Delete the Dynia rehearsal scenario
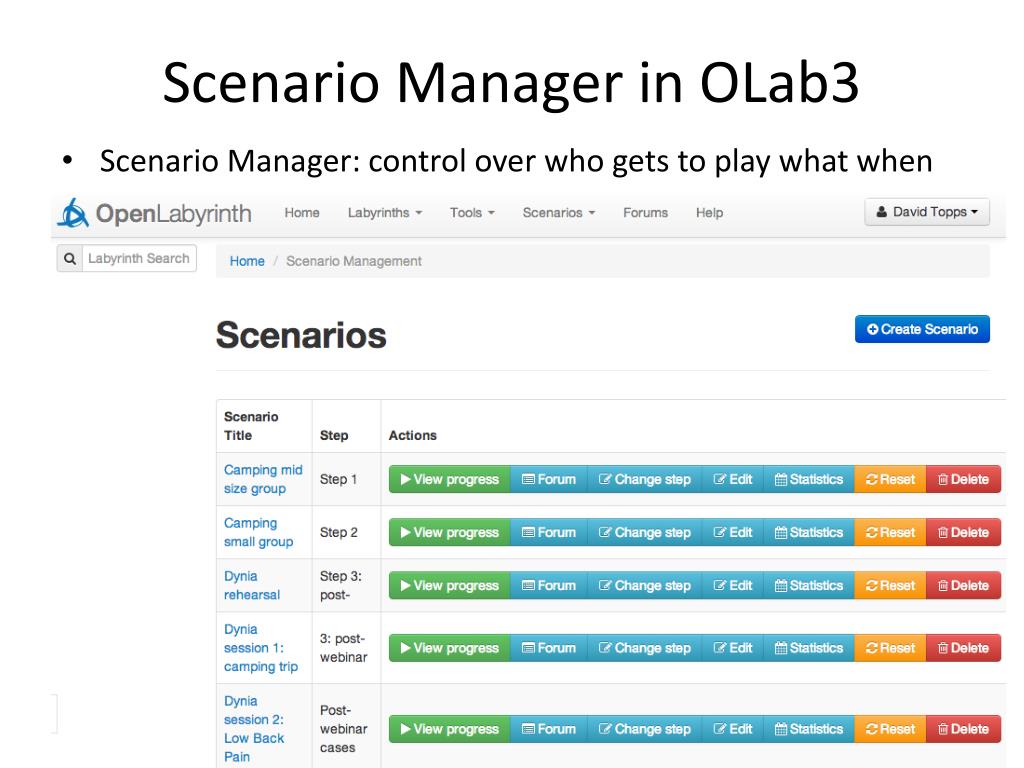 [963, 586]
